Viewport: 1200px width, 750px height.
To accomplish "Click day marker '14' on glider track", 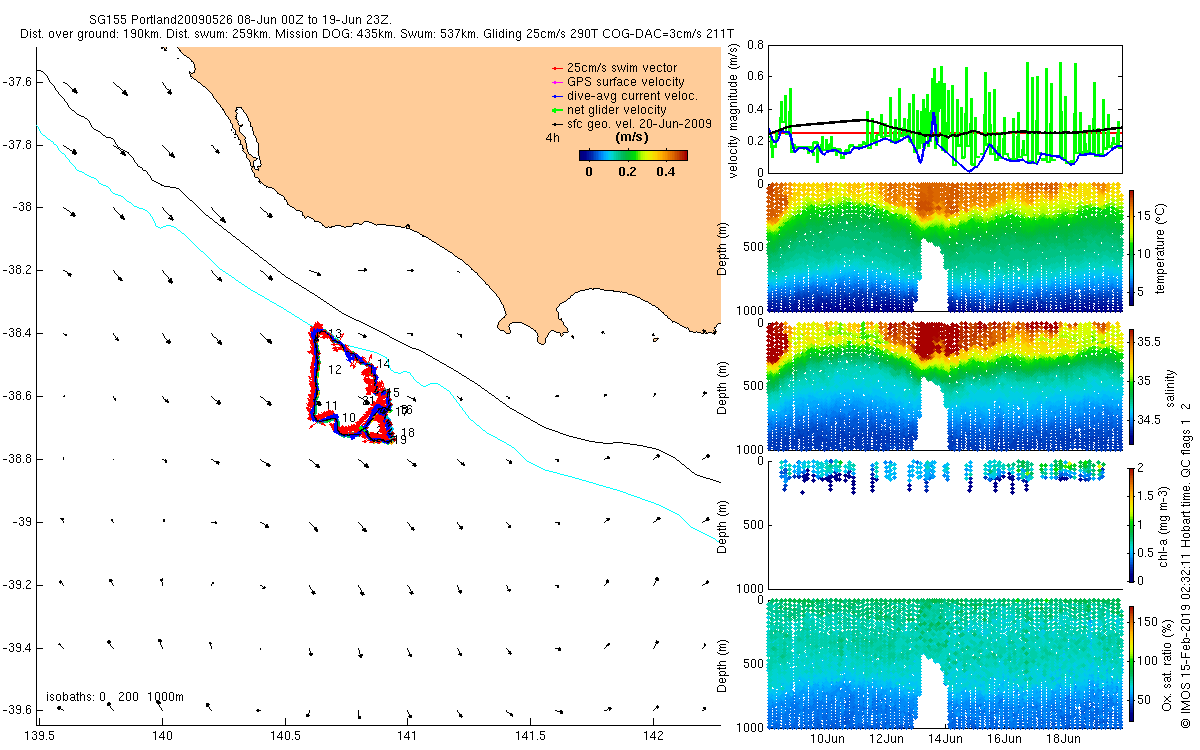I will point(383,364).
